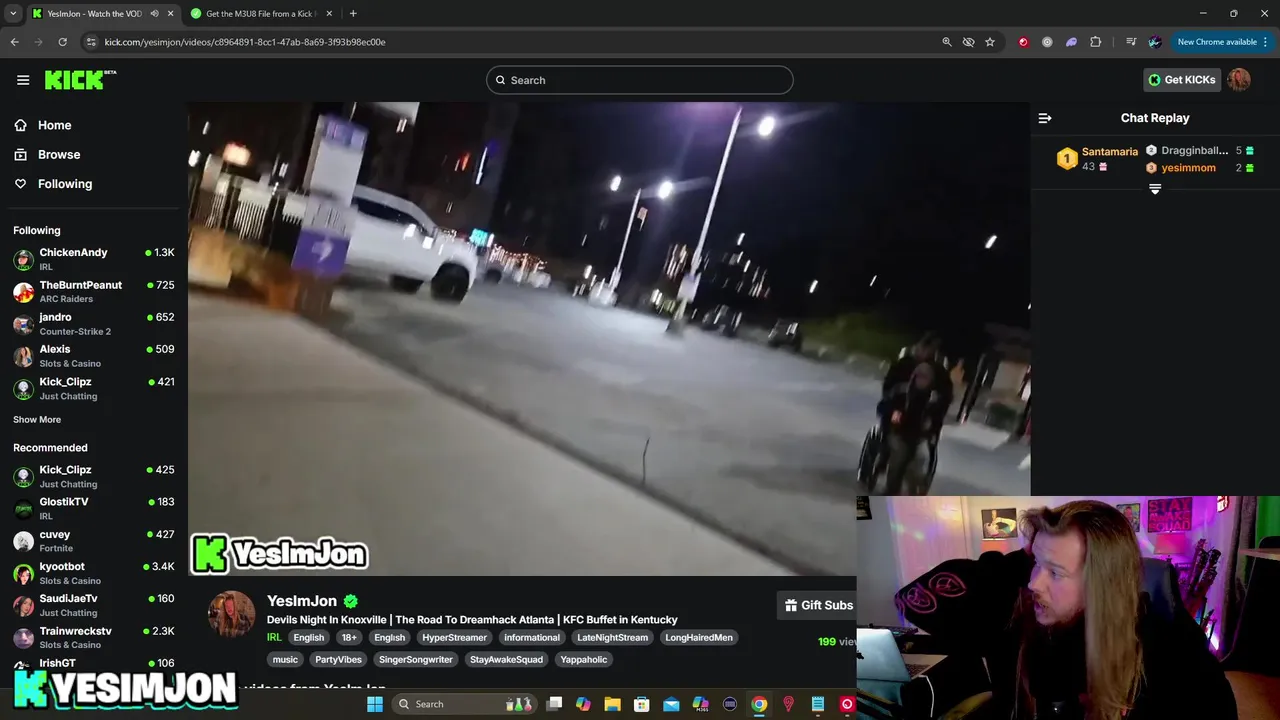Image resolution: width=1280 pixels, height=720 pixels.
Task: Click the IRL category link
Action: [274, 638]
